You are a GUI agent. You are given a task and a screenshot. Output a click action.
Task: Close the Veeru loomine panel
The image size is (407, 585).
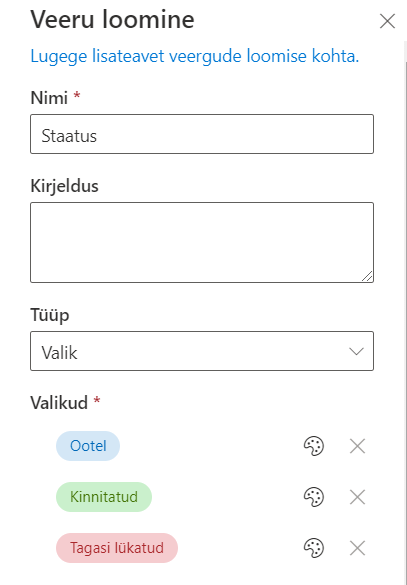(387, 21)
